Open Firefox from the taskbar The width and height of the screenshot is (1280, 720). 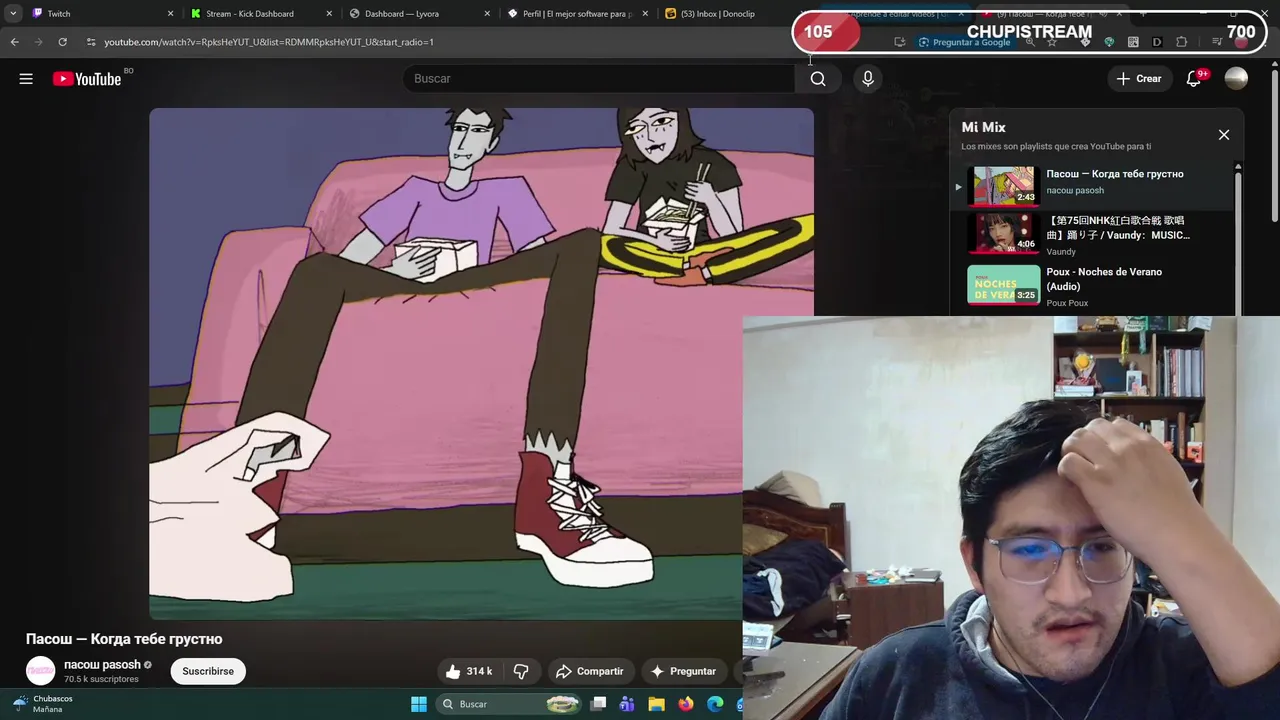coord(685,704)
